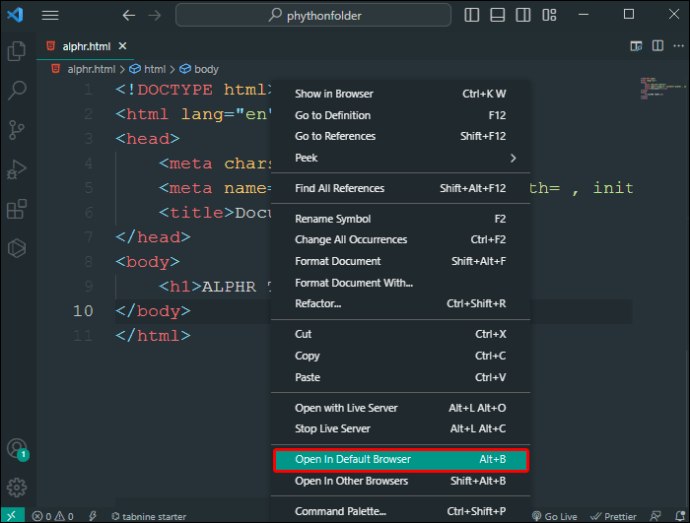Toggle primary side bar layout icon
The width and height of the screenshot is (690, 523).
[x=472, y=15]
